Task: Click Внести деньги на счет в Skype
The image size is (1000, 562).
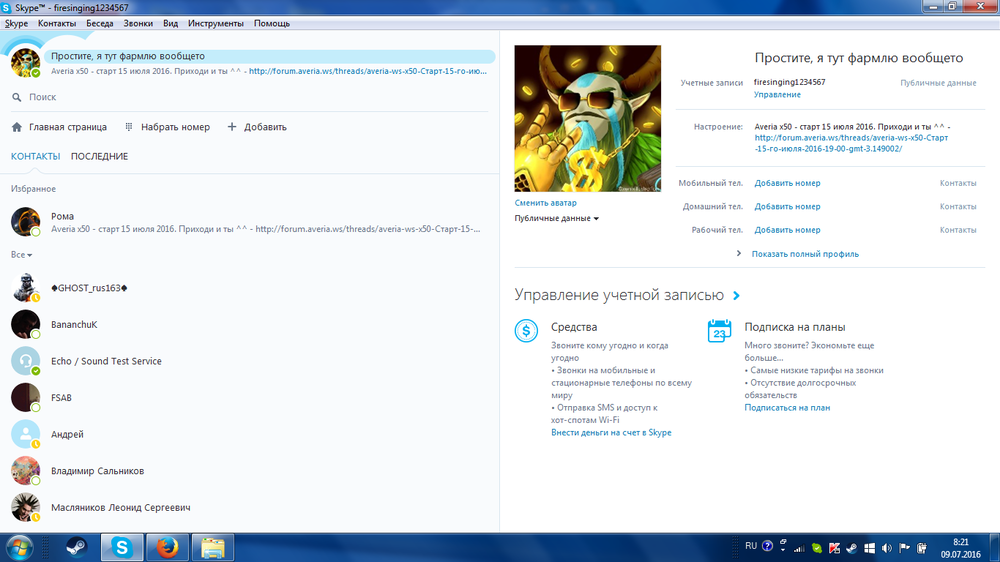Action: (x=611, y=433)
